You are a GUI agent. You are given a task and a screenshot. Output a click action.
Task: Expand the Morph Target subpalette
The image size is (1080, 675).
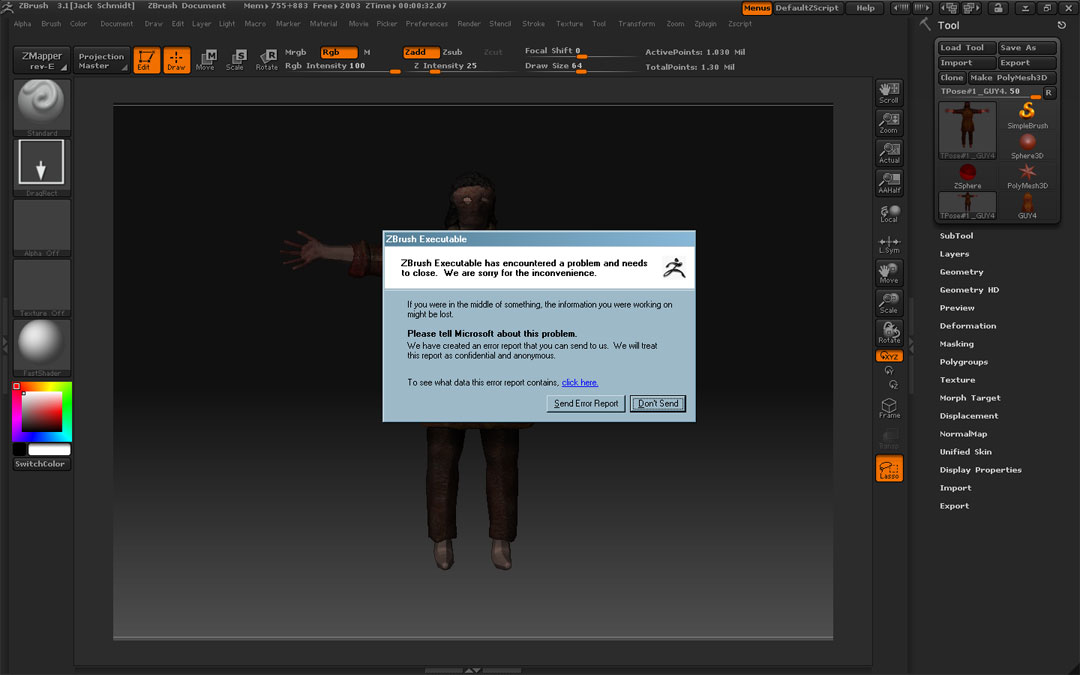[x=970, y=397]
